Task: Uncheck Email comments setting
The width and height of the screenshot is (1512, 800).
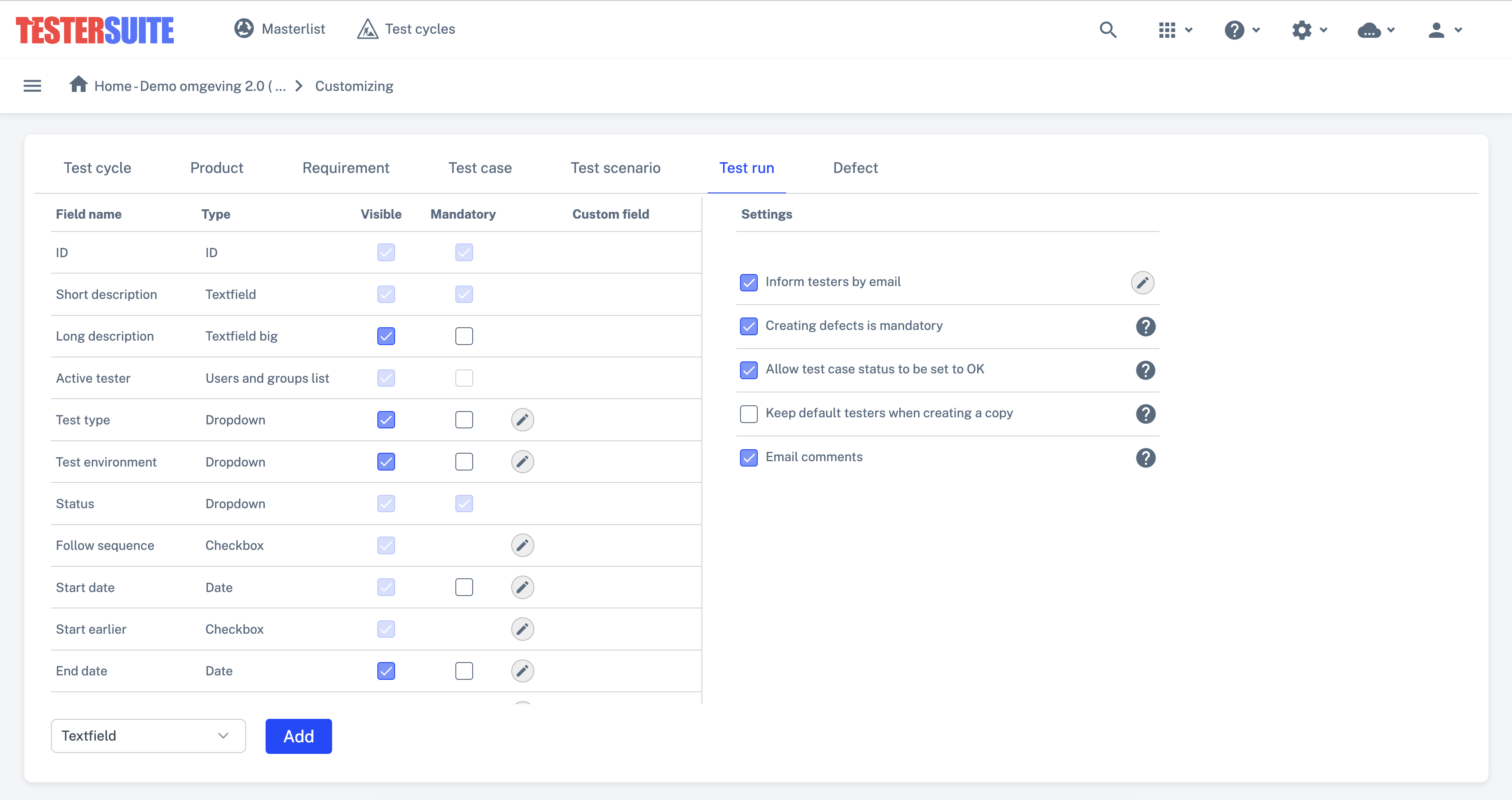Action: pyautogui.click(x=749, y=458)
